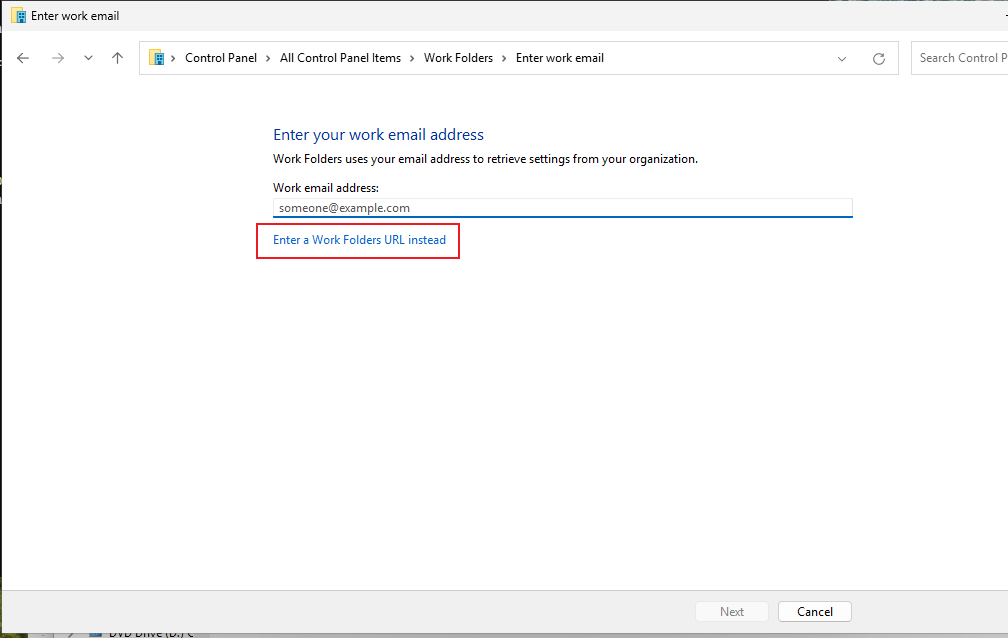
Task: Click the Work Folders icon in address bar
Action: 156,58
